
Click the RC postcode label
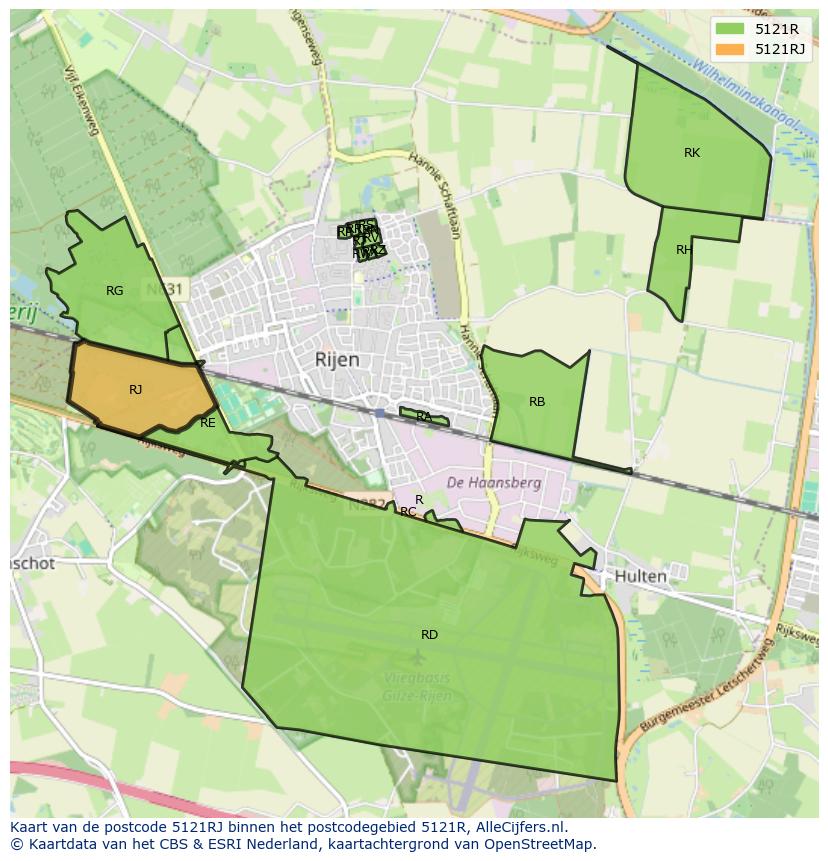tap(408, 512)
